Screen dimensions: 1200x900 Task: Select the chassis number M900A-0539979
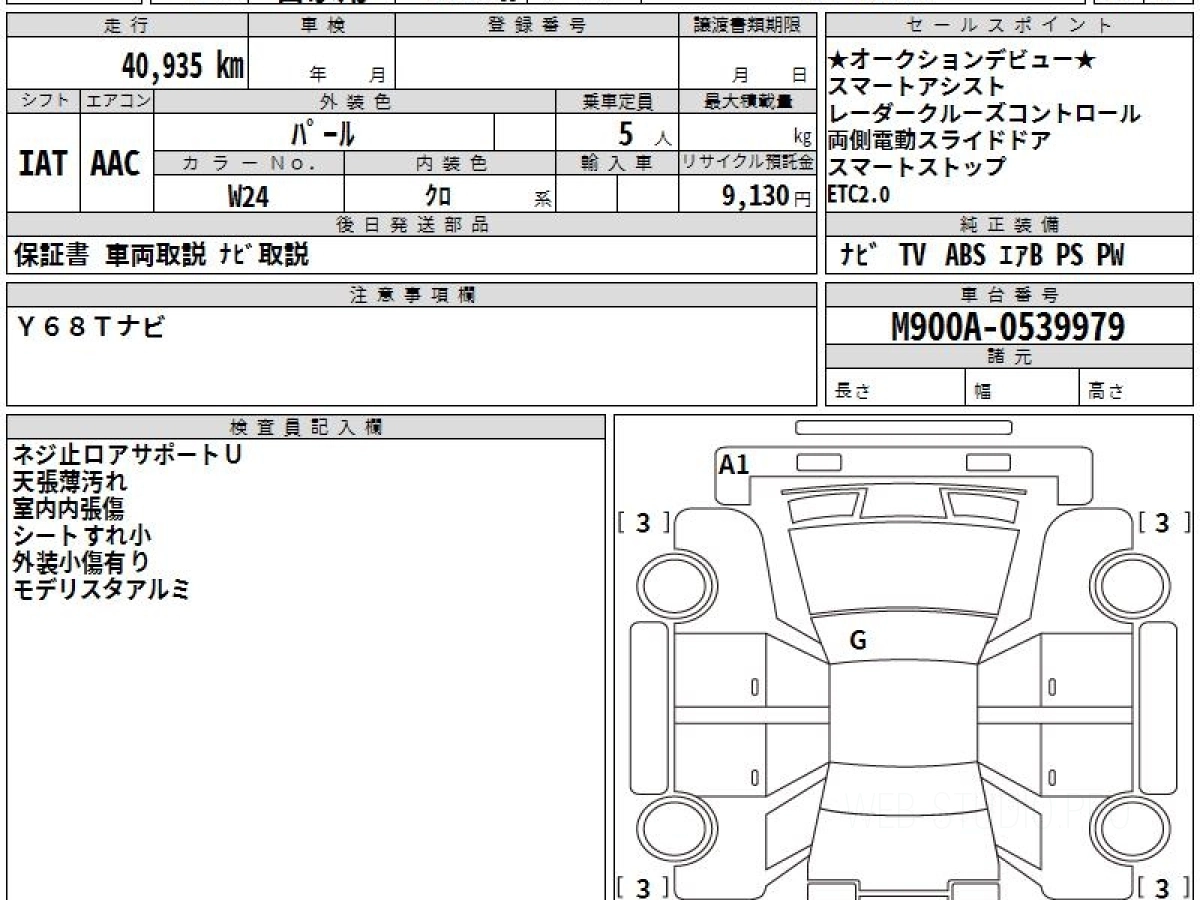(x=1008, y=327)
